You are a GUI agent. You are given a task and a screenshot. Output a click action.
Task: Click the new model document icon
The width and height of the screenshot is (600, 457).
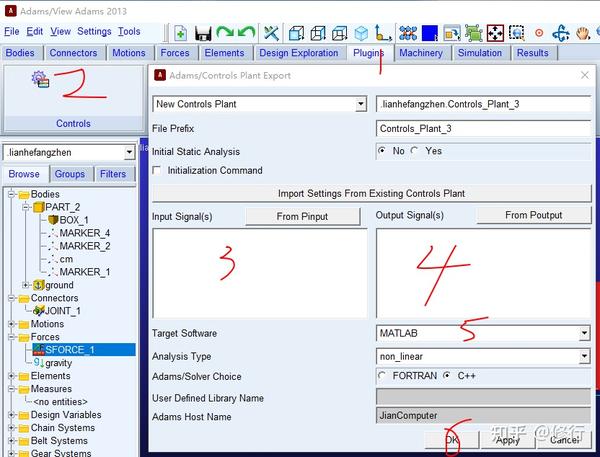(x=181, y=33)
